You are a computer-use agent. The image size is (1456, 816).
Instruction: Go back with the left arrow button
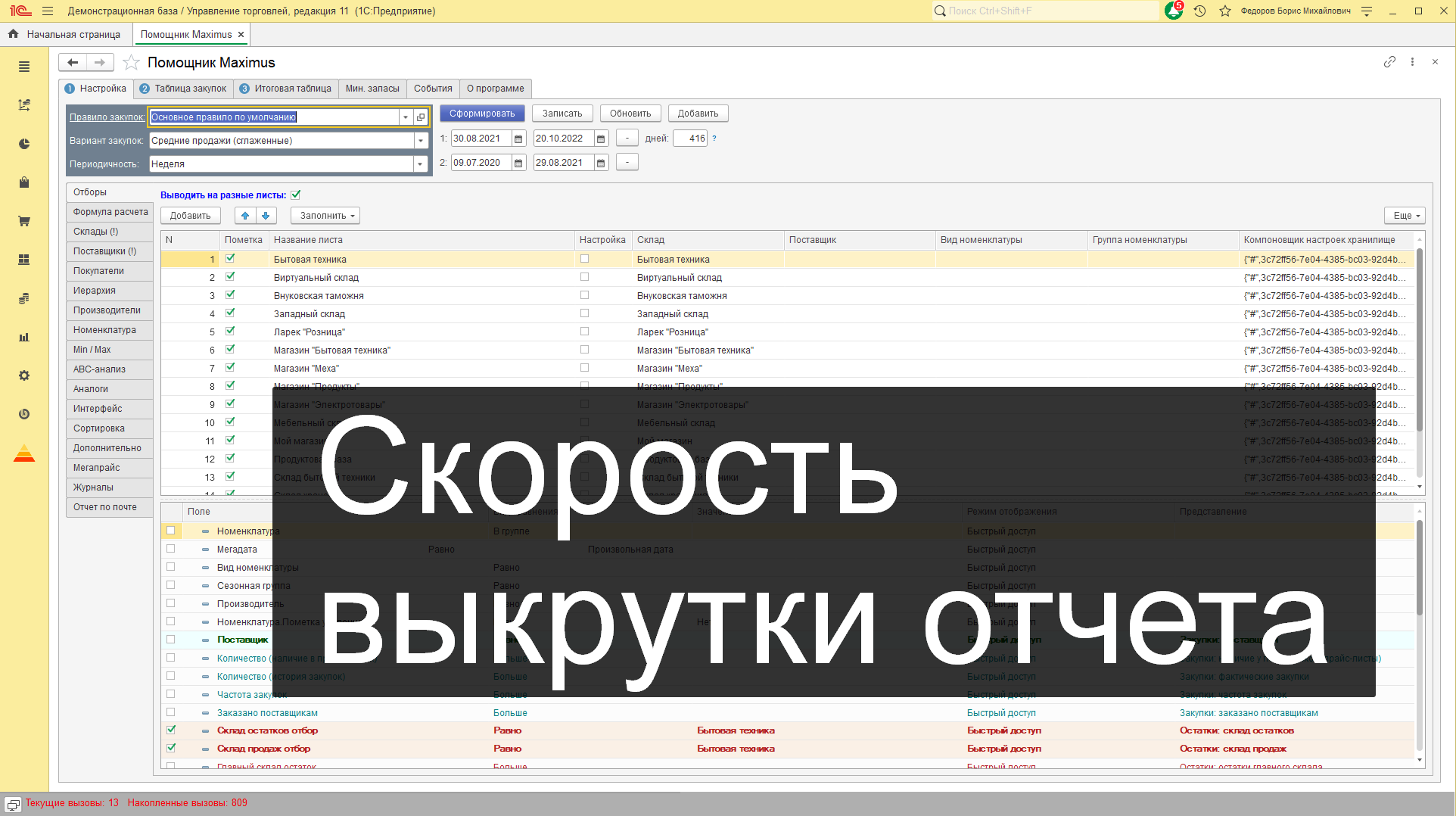click(x=73, y=62)
